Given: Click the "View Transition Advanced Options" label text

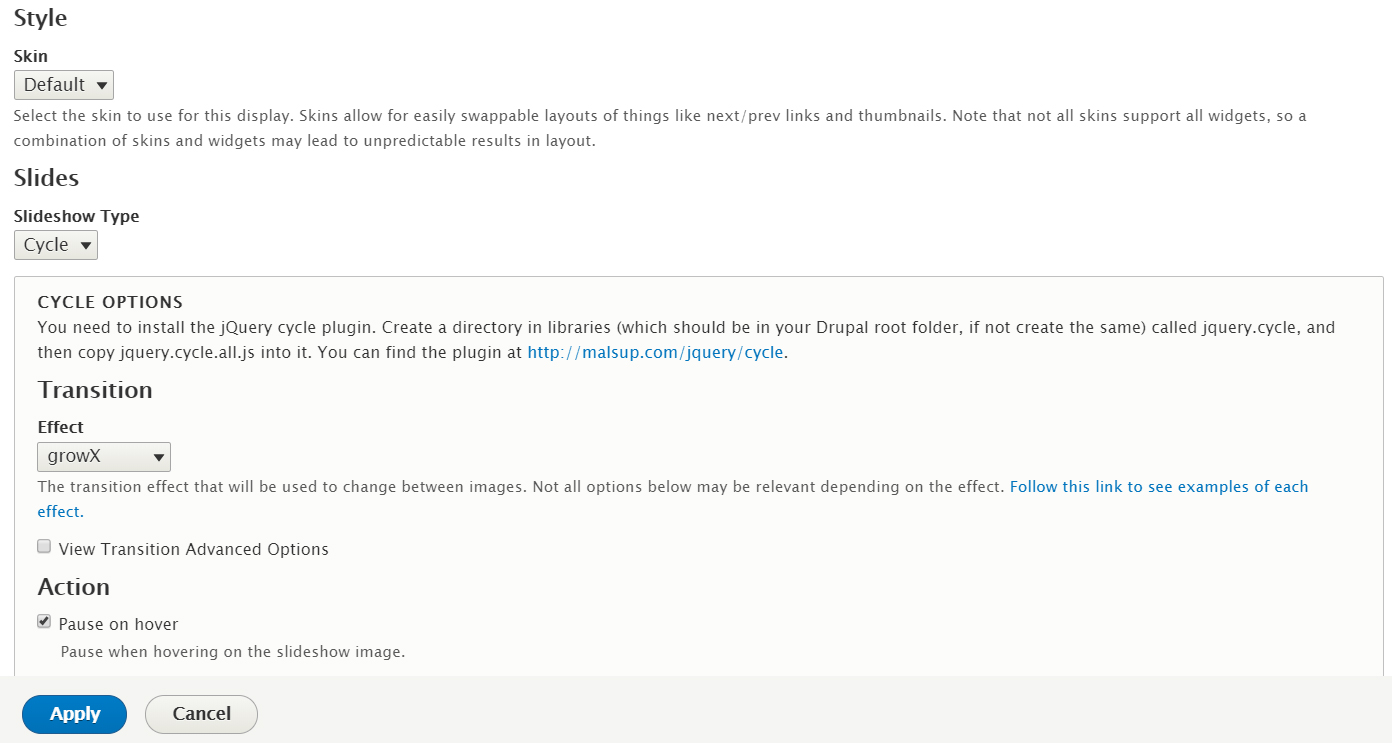Looking at the screenshot, I should click(194, 549).
